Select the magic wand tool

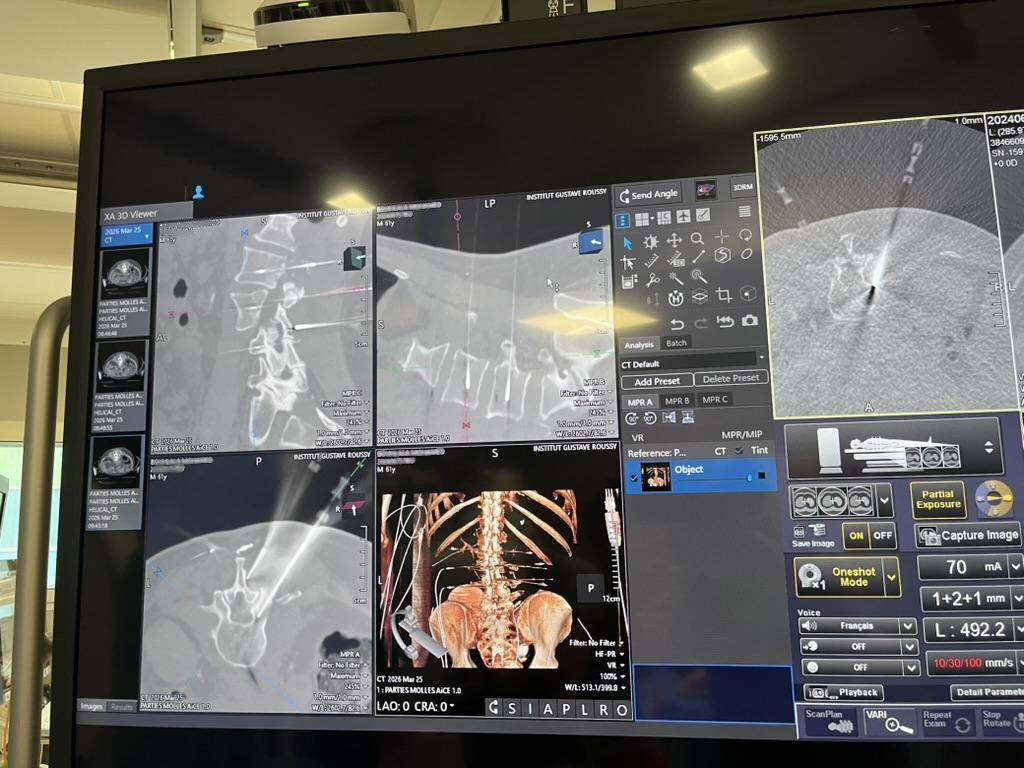click(675, 280)
